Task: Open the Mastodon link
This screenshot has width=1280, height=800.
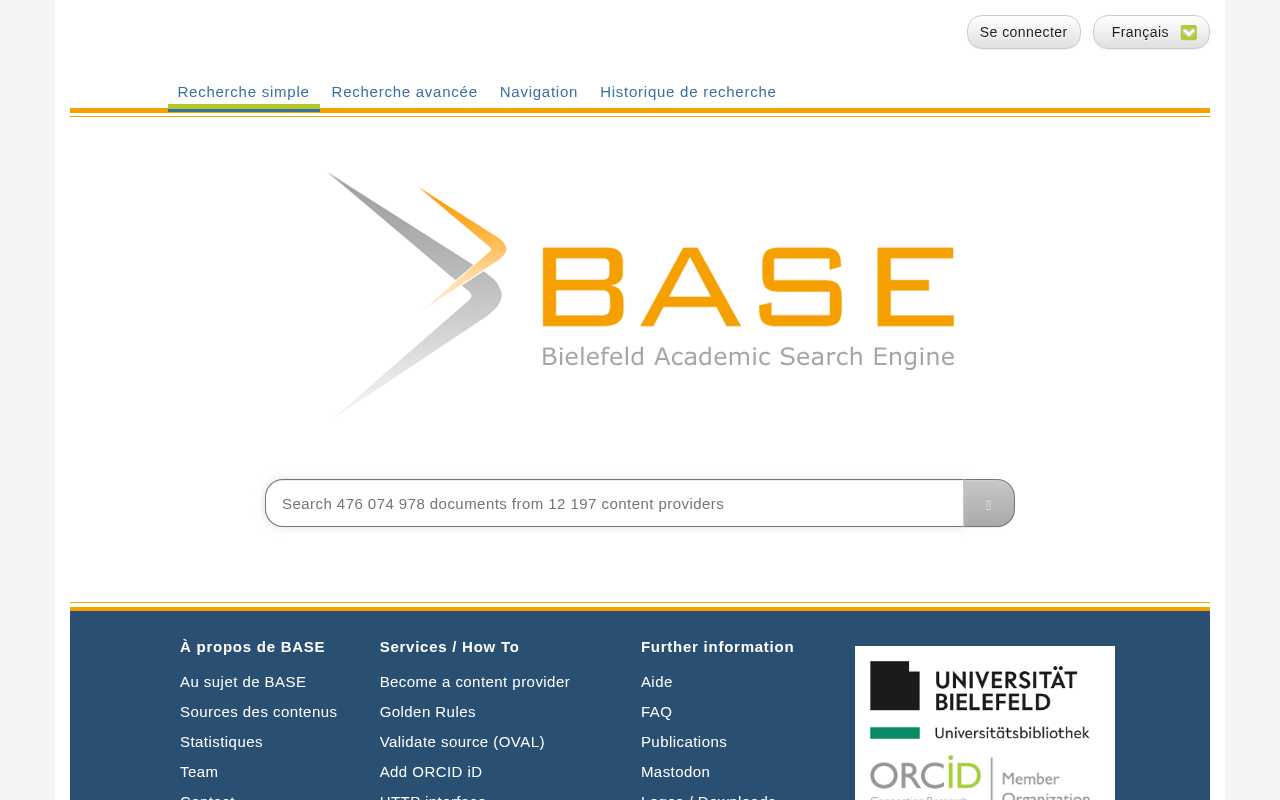Action: coord(675,771)
